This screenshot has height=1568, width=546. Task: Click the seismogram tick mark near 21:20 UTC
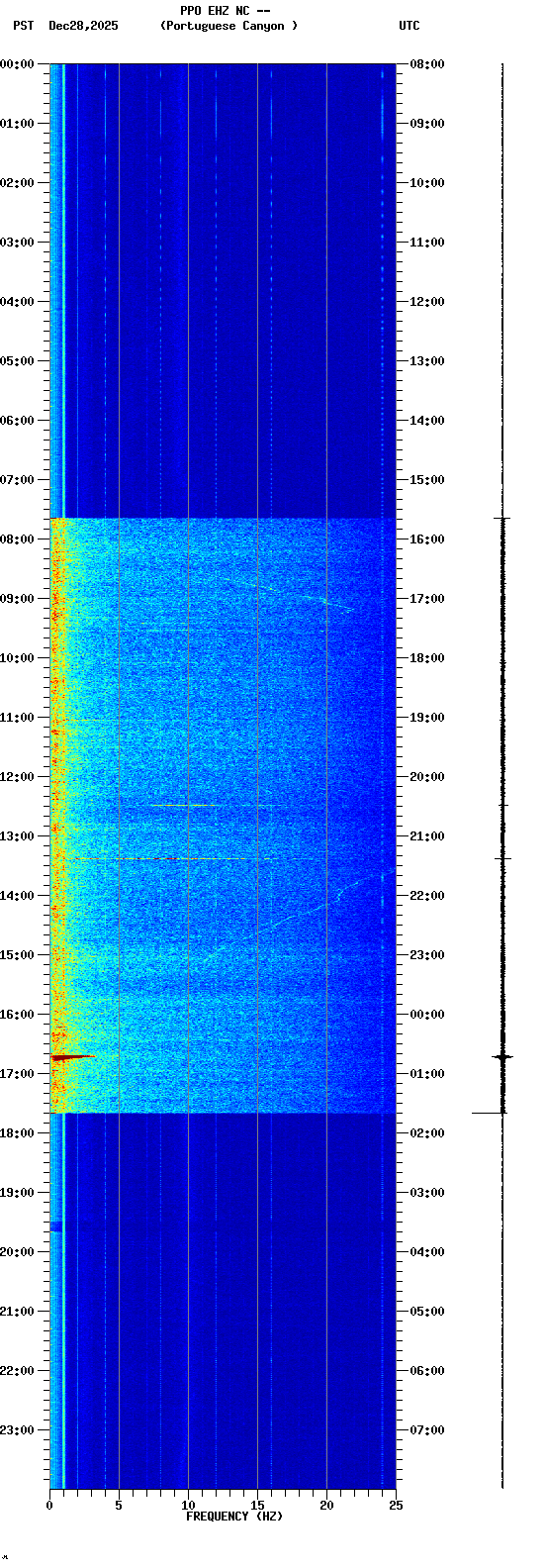point(502,858)
